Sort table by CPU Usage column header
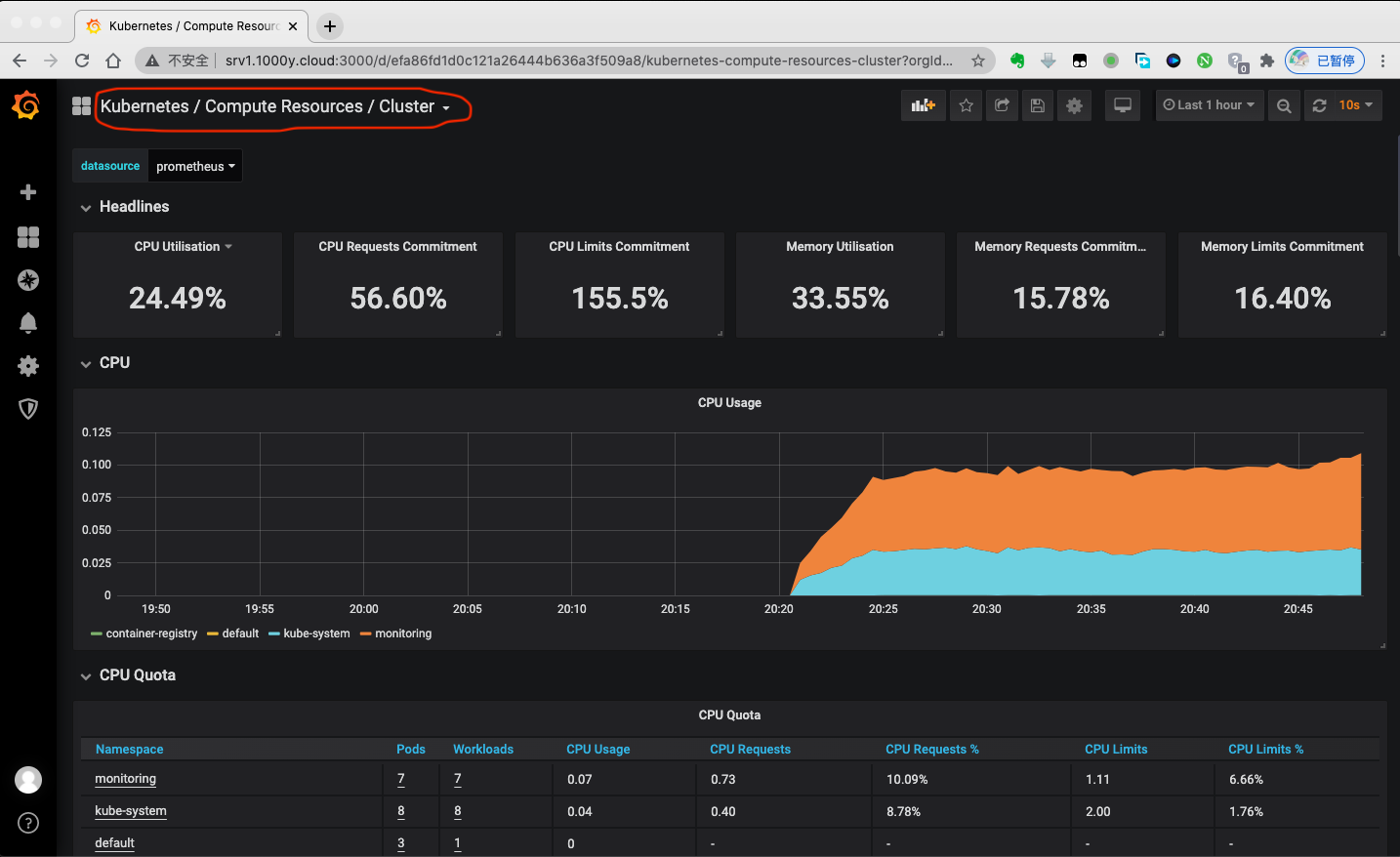 [597, 750]
